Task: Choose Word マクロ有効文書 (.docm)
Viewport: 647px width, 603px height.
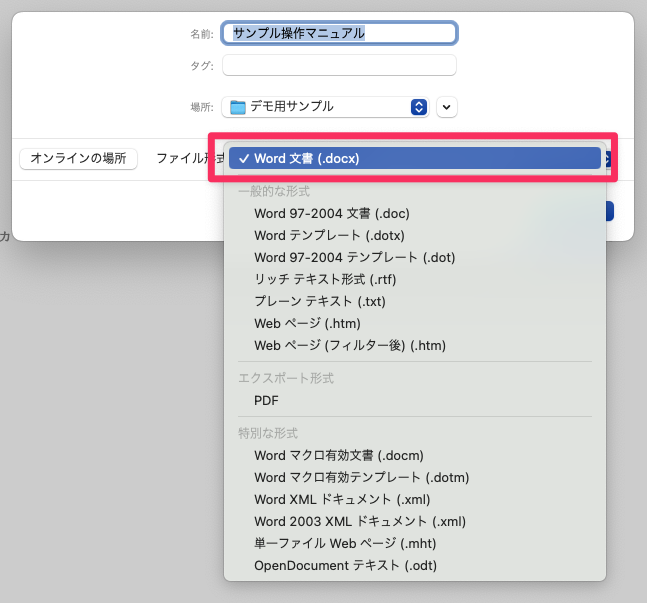Action: point(415,456)
